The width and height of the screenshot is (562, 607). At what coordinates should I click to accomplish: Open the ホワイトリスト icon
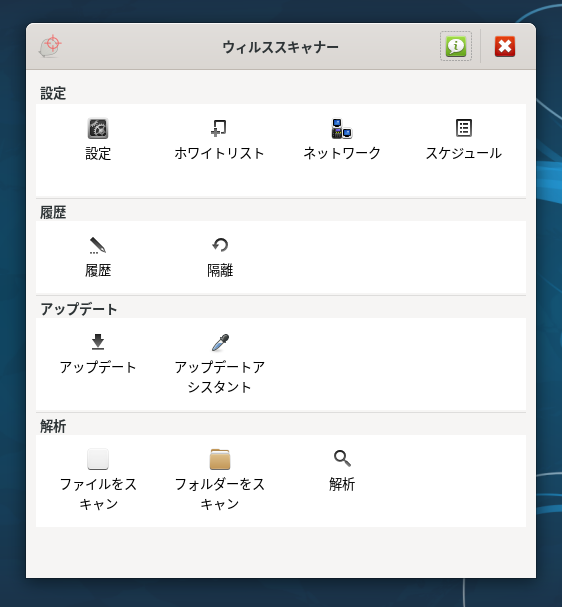coord(219,129)
